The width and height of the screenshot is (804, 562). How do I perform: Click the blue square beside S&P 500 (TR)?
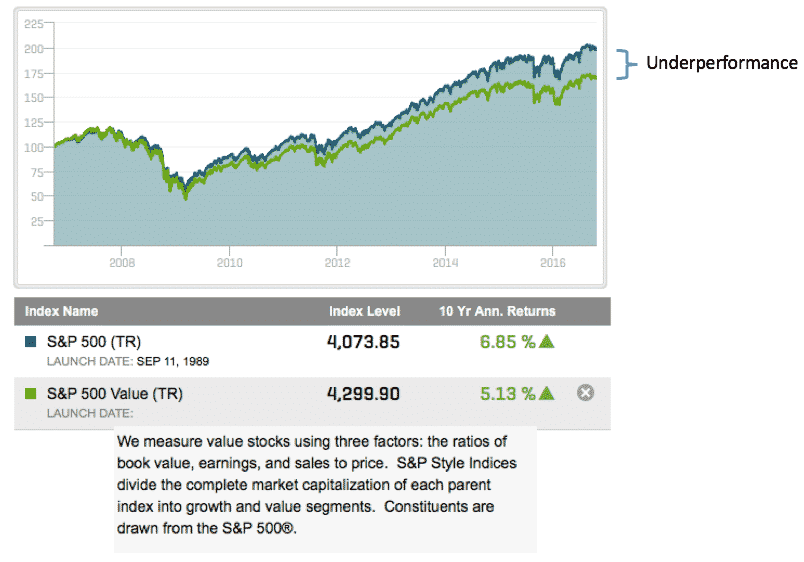pyautogui.click(x=30, y=342)
